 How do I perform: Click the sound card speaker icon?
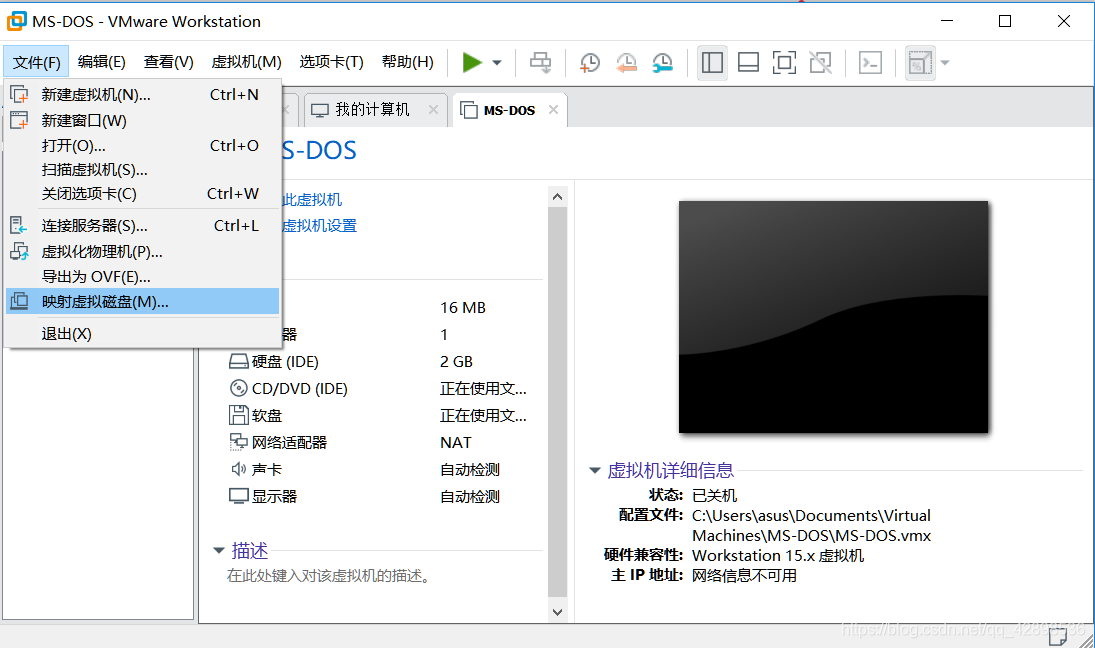click(x=239, y=469)
